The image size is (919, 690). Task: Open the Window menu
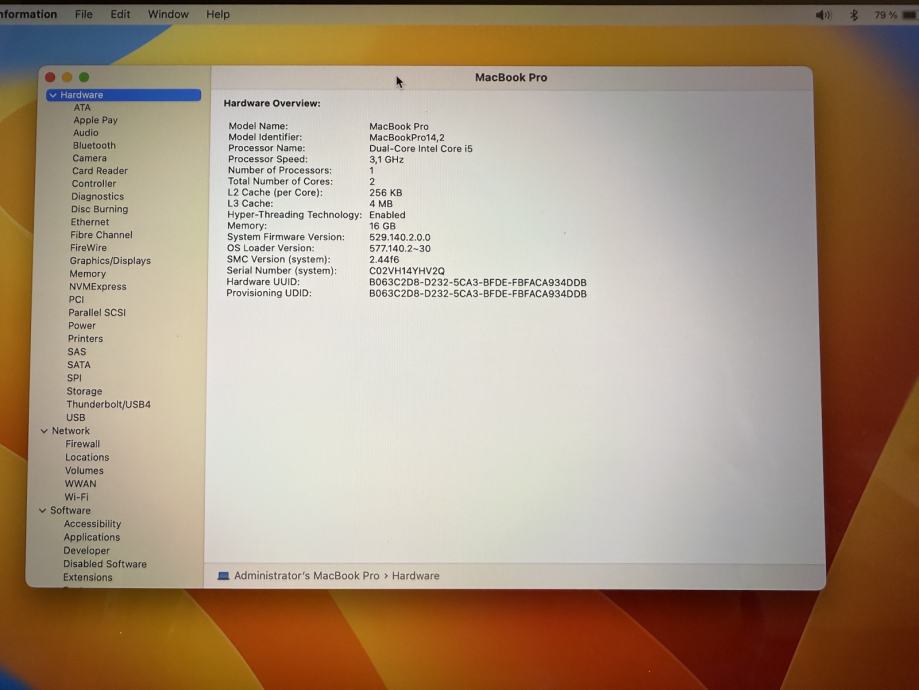[168, 14]
